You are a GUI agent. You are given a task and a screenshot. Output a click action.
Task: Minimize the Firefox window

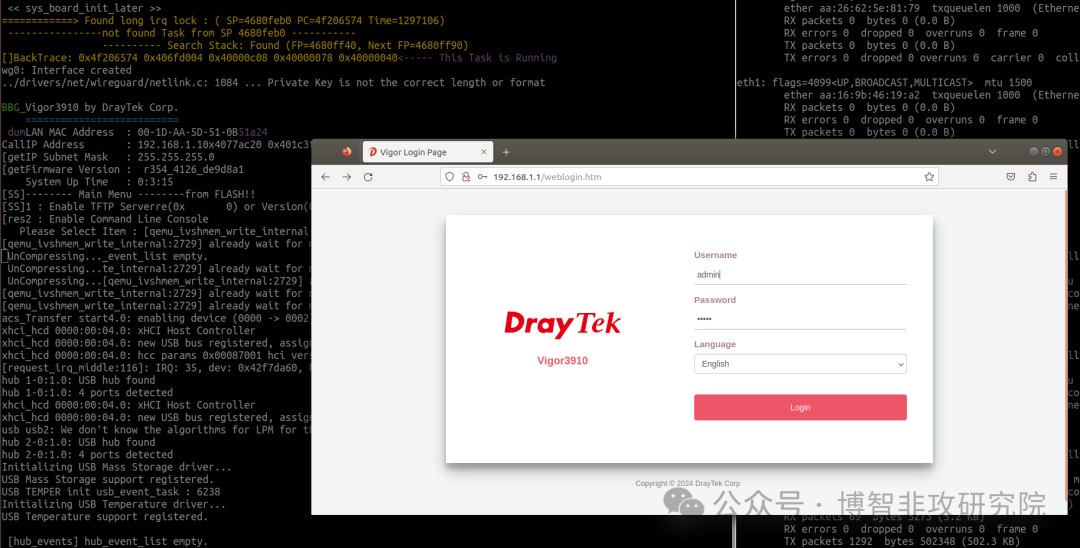1033,151
